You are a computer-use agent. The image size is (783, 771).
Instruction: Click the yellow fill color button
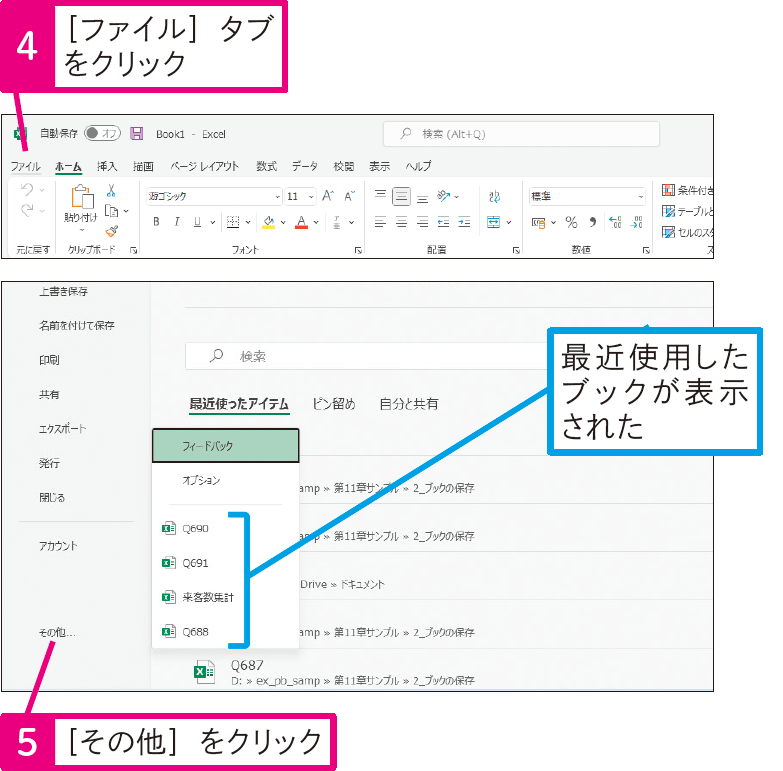(269, 222)
